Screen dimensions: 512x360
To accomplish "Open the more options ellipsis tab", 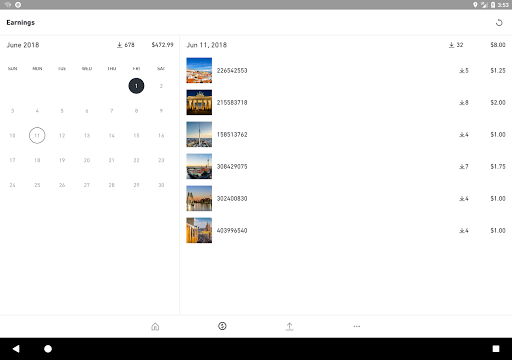I will coord(357,326).
